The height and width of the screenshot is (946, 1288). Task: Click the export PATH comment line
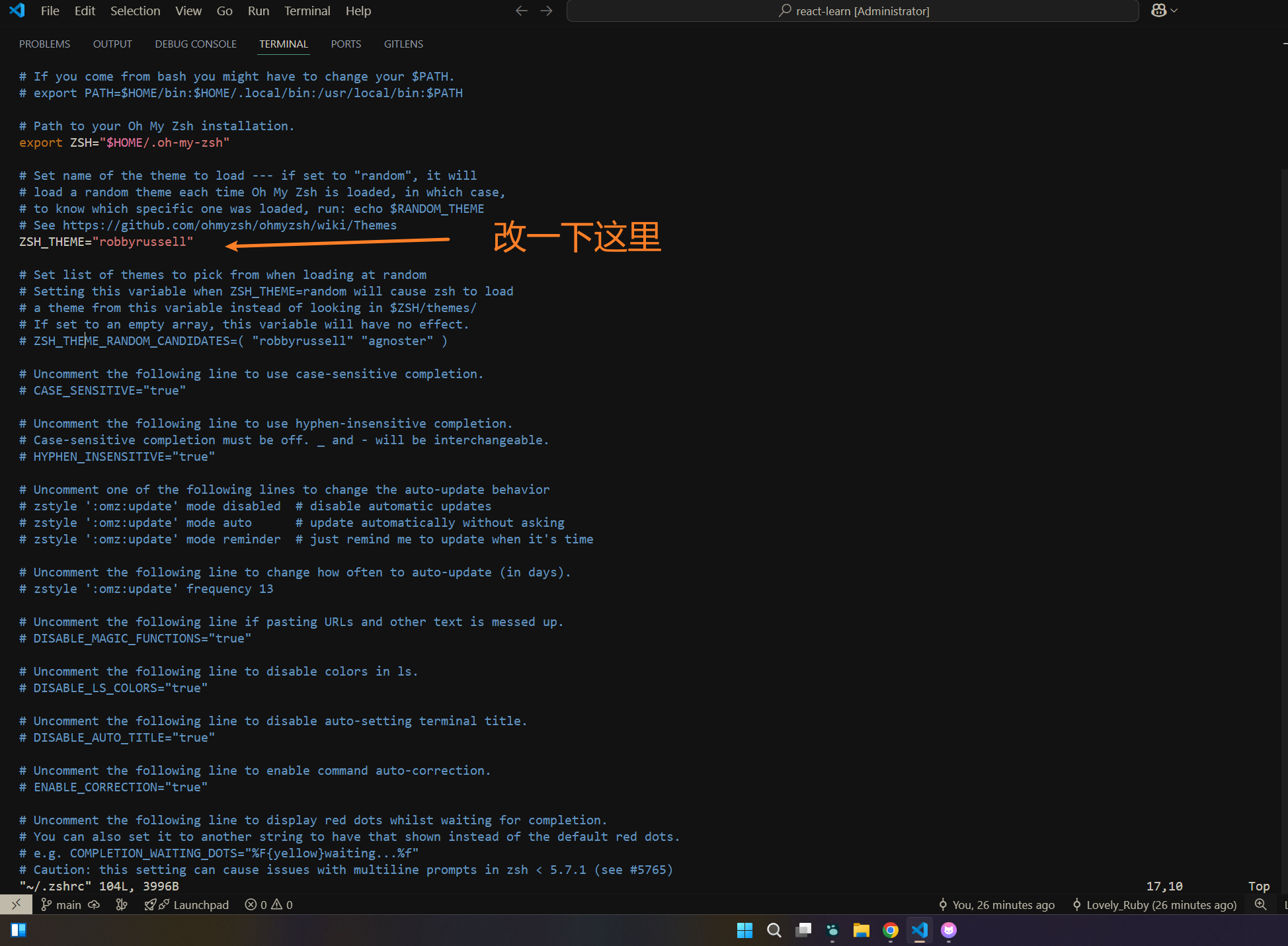coord(241,93)
